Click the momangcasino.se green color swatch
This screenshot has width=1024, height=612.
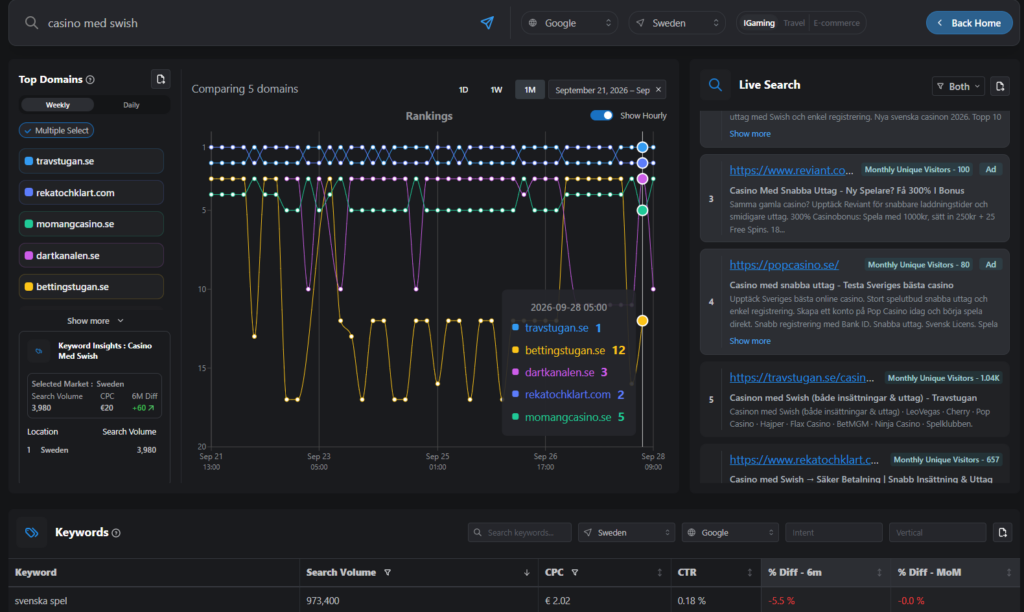(x=29, y=224)
